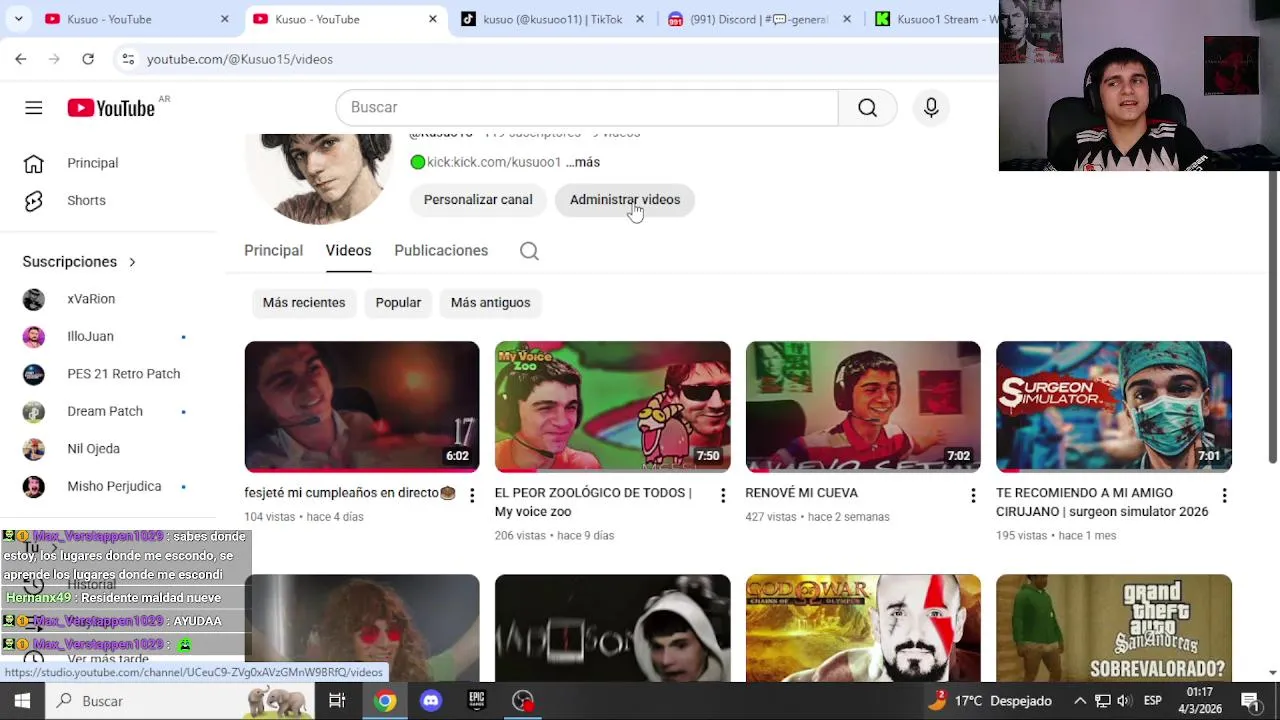Open options menu for cumpleaños video
This screenshot has width=1280, height=720.
472,496
